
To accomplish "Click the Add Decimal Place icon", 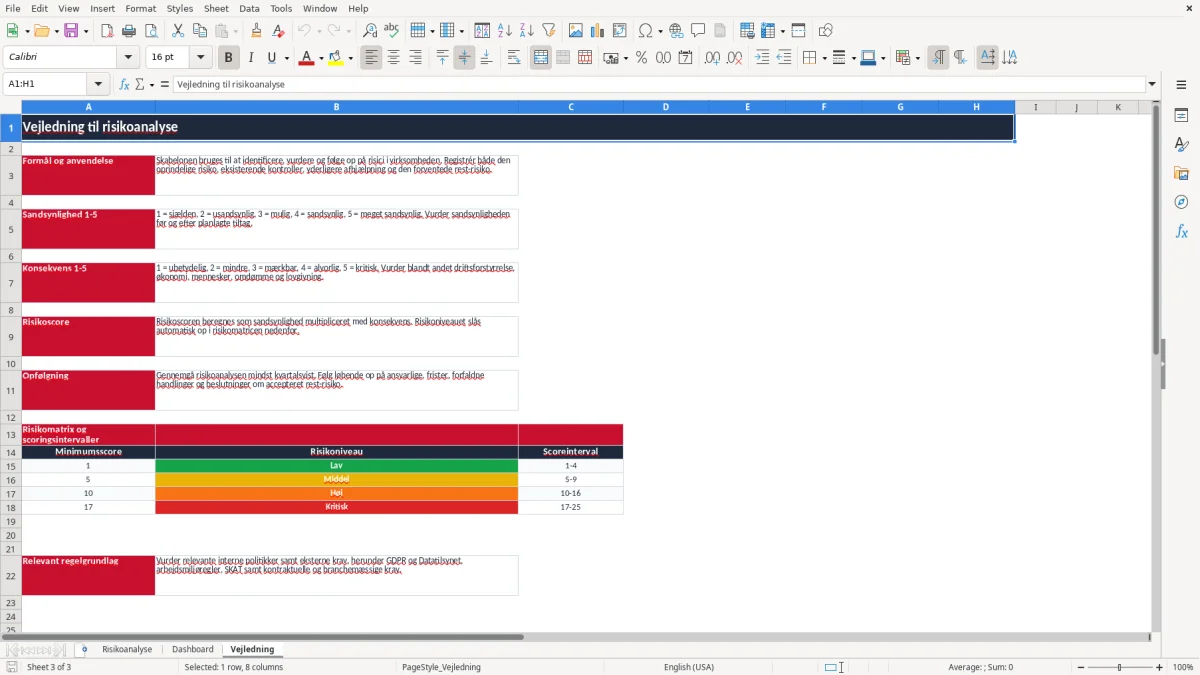I will (x=712, y=58).
